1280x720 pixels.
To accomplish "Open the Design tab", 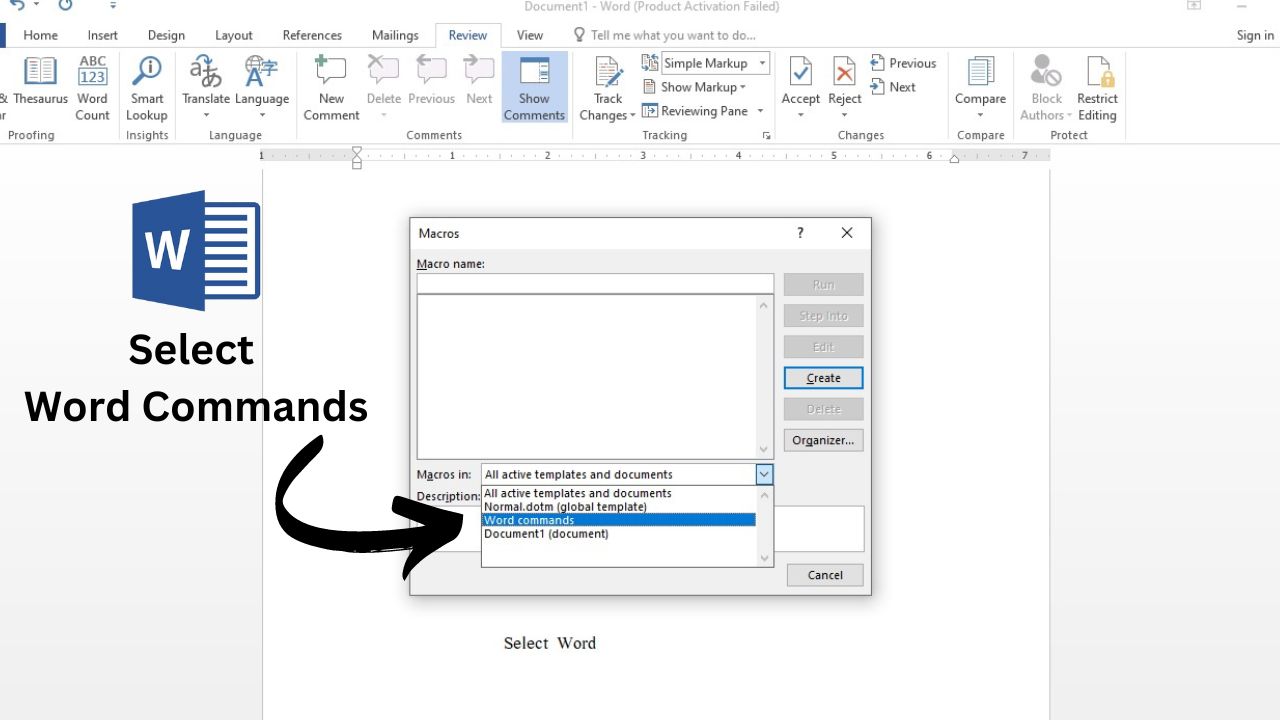I will tap(166, 35).
